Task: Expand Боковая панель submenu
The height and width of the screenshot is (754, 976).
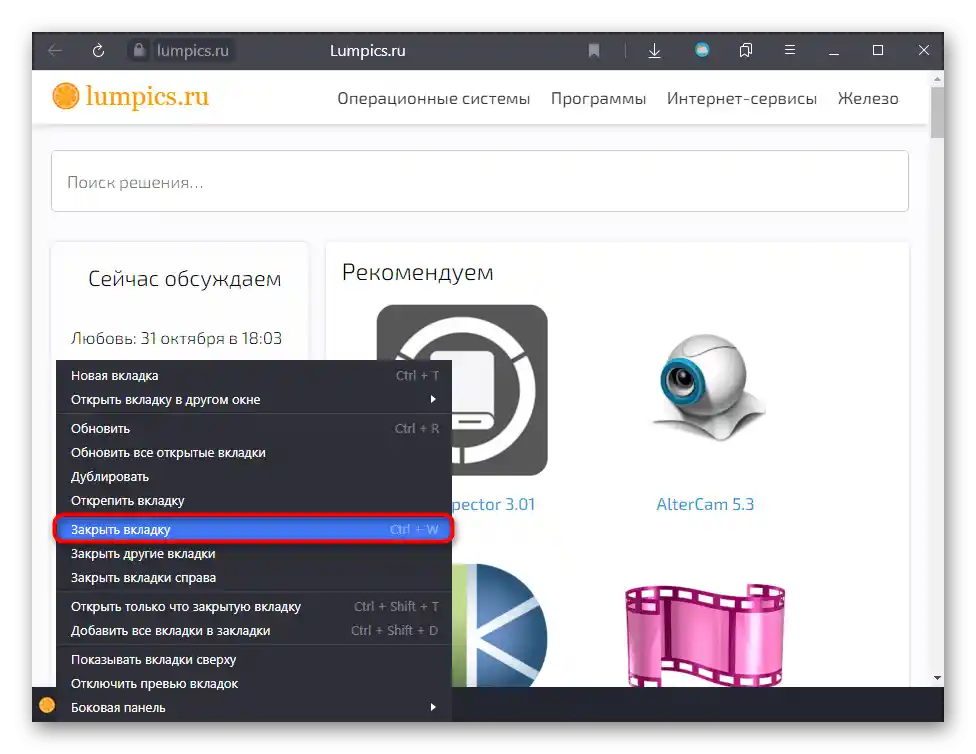Action: [x=254, y=707]
